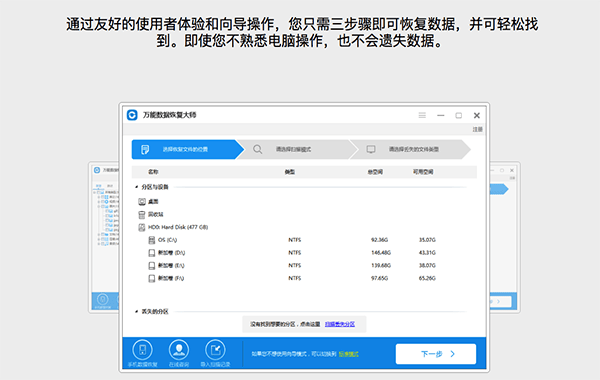Click the round icon in left background window's footer
This screenshot has height=380, width=600.
coord(102,299)
